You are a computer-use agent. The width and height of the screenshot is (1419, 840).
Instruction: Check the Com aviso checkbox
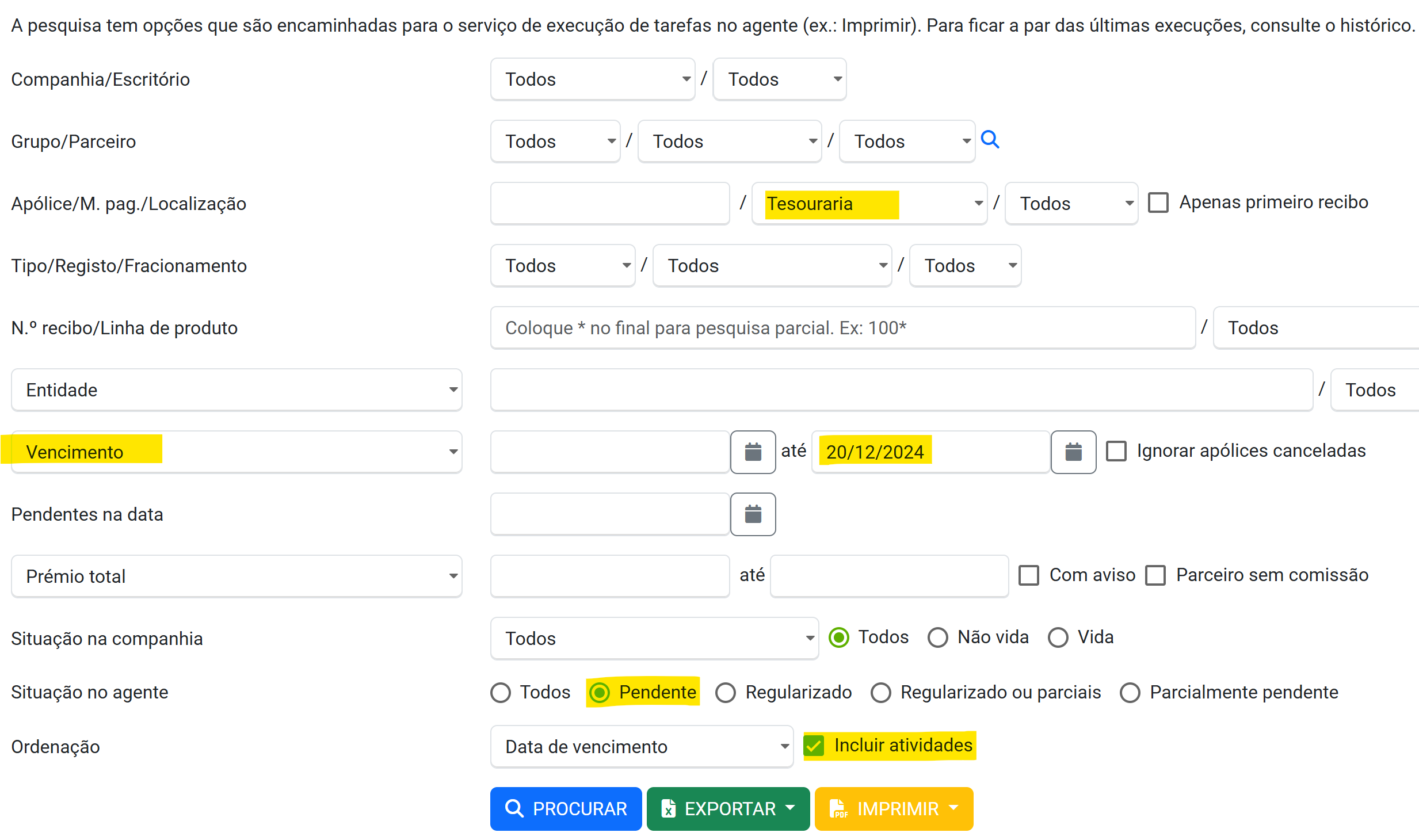1029,575
